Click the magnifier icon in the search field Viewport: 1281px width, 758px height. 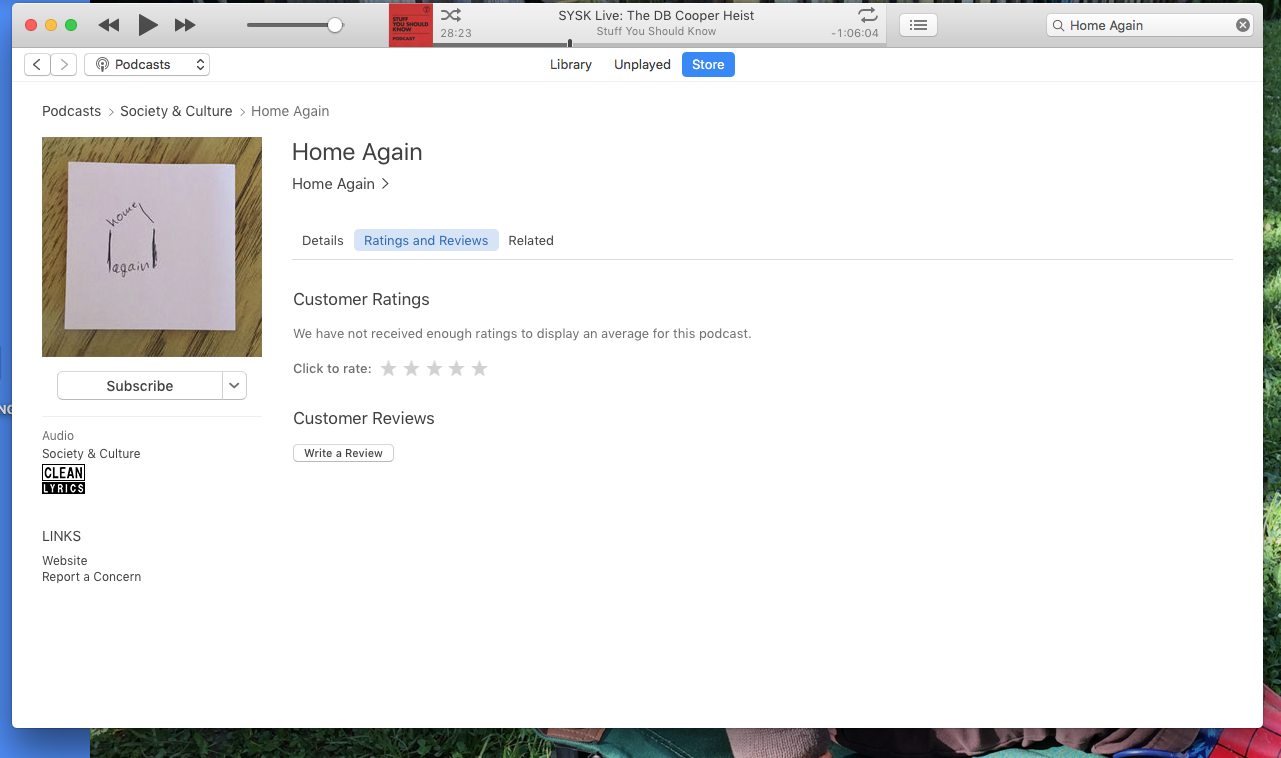pos(1058,25)
